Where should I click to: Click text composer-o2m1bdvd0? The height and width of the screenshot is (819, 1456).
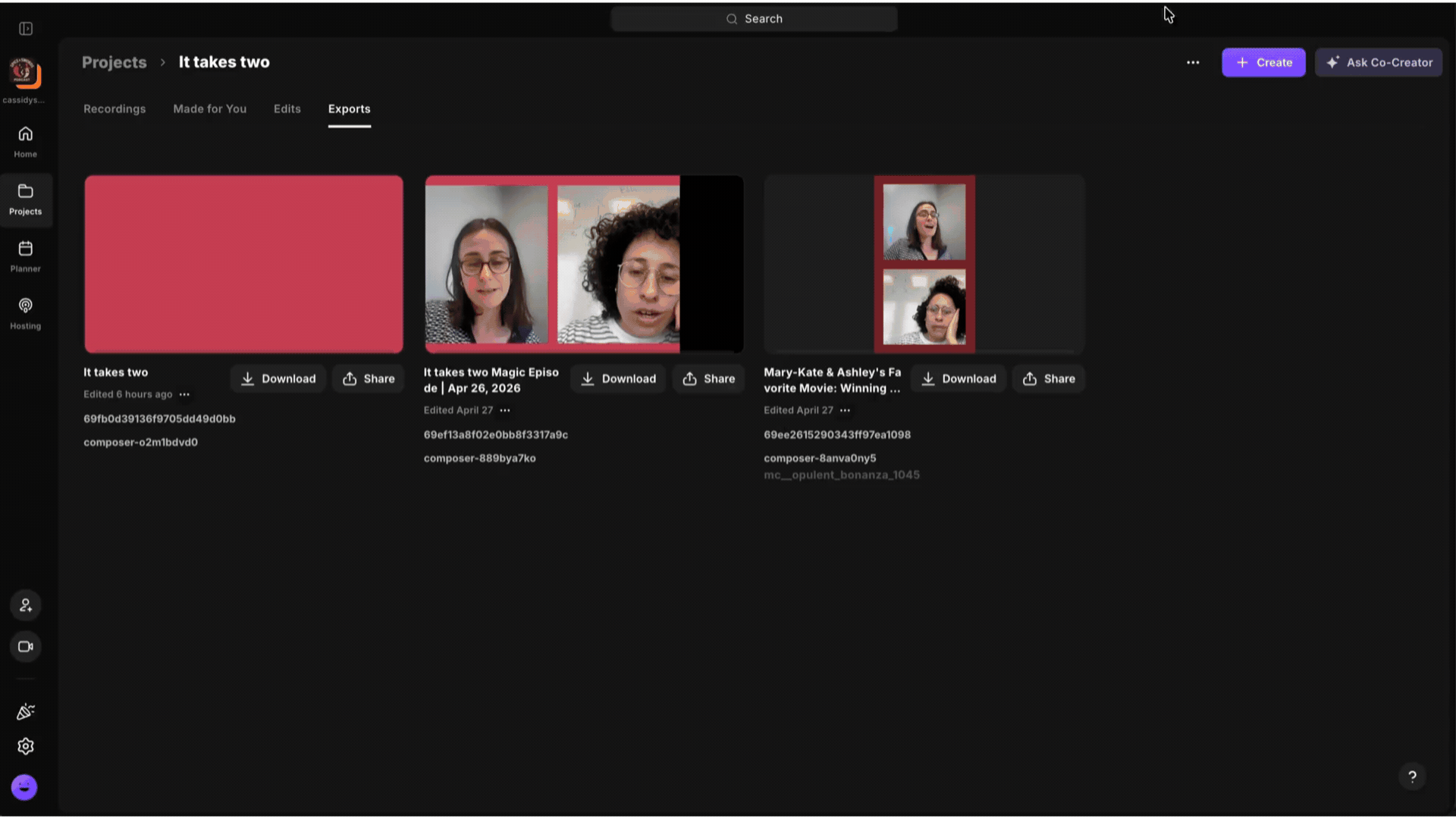[x=140, y=442]
